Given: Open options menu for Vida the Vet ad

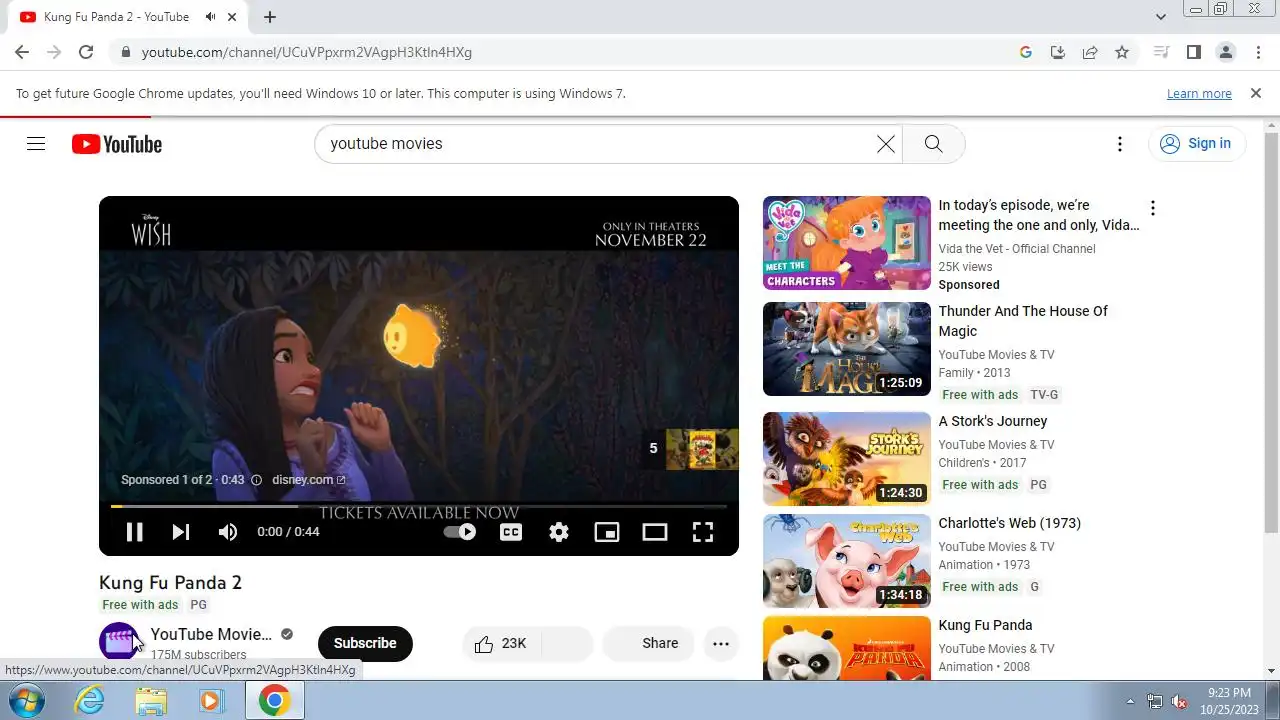Looking at the screenshot, I should [1153, 208].
